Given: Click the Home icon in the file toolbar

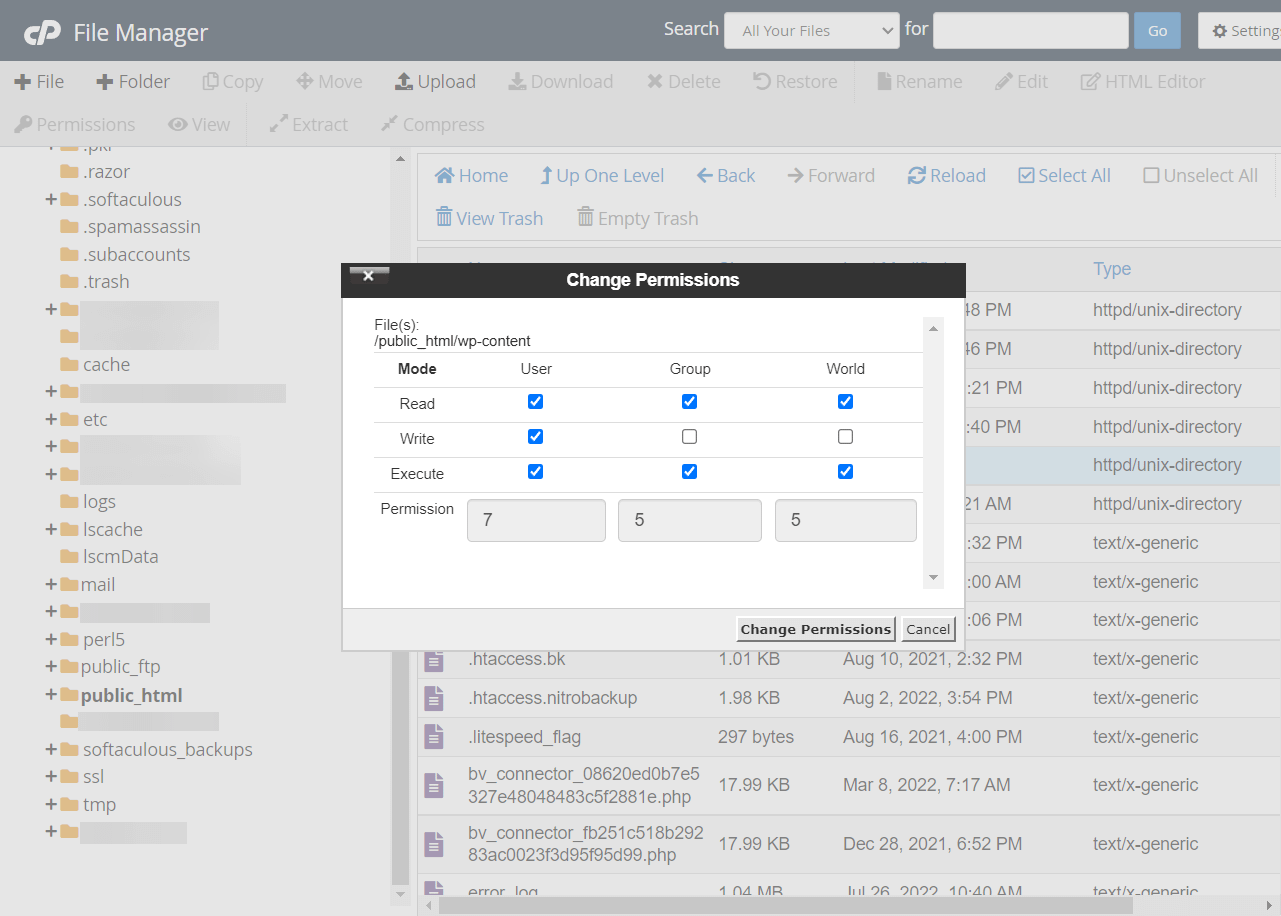Looking at the screenshot, I should [471, 175].
